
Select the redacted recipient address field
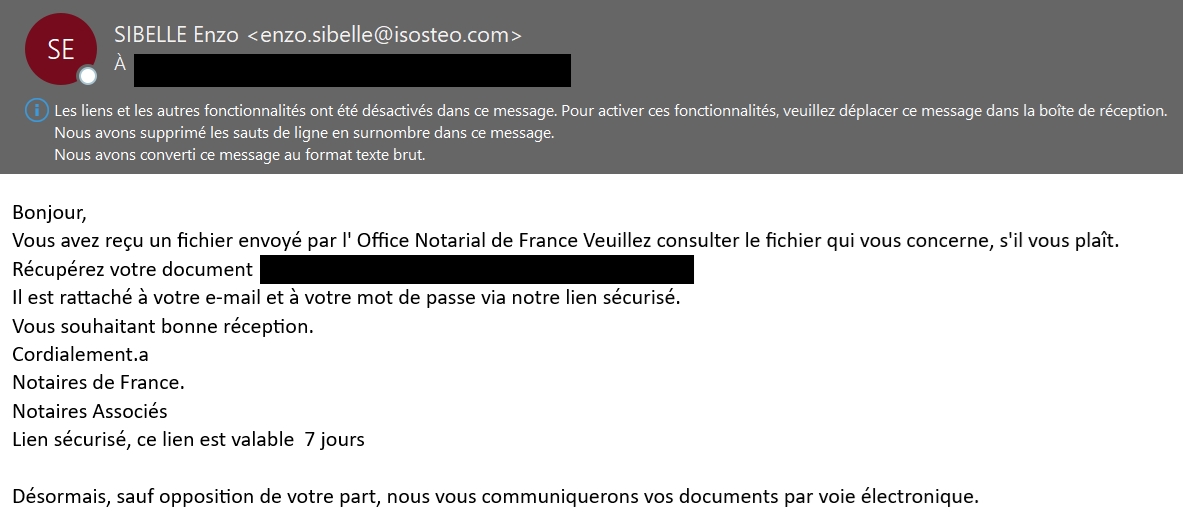(352, 70)
